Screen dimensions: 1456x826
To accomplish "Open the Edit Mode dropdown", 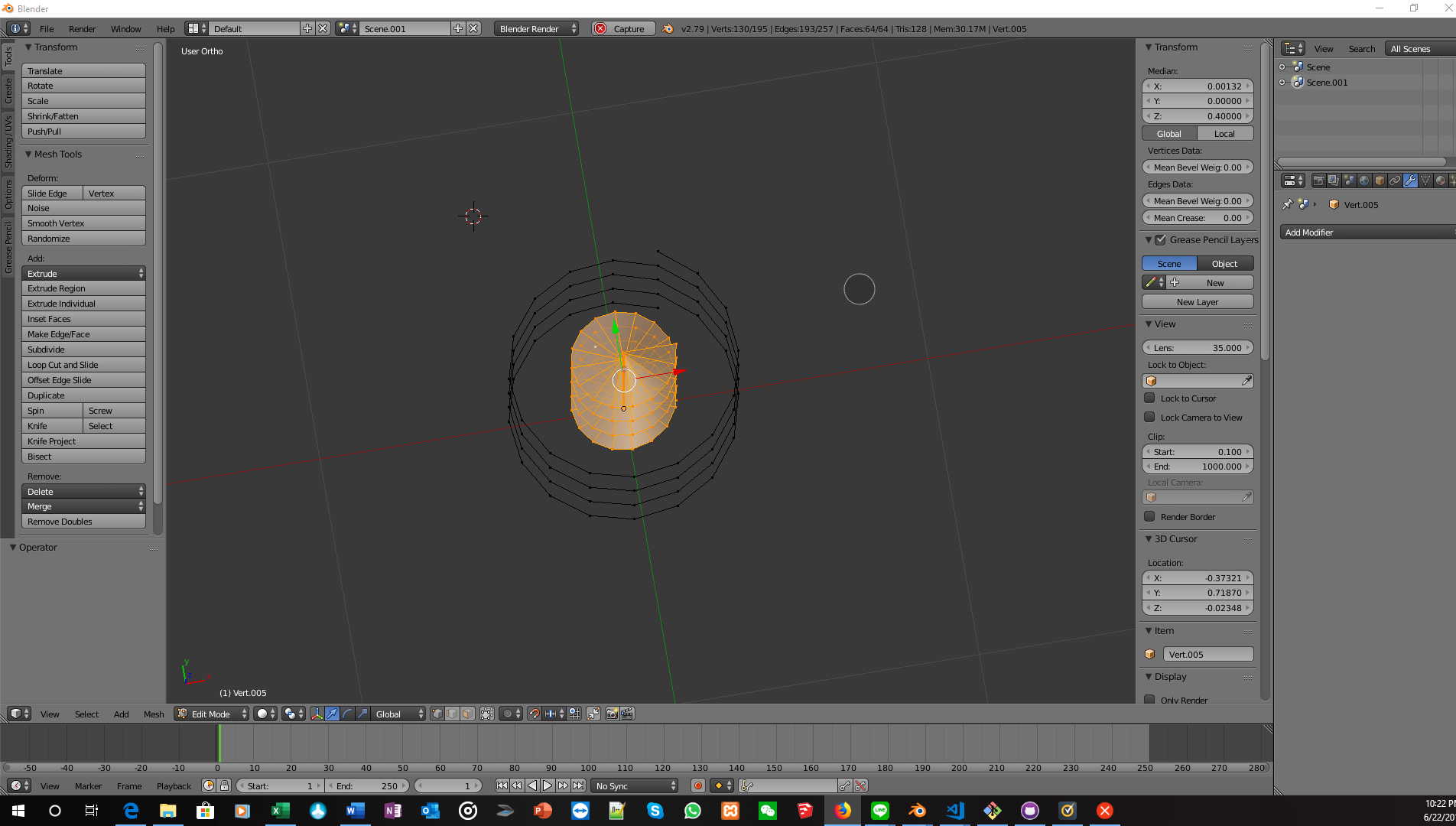I will [x=212, y=714].
